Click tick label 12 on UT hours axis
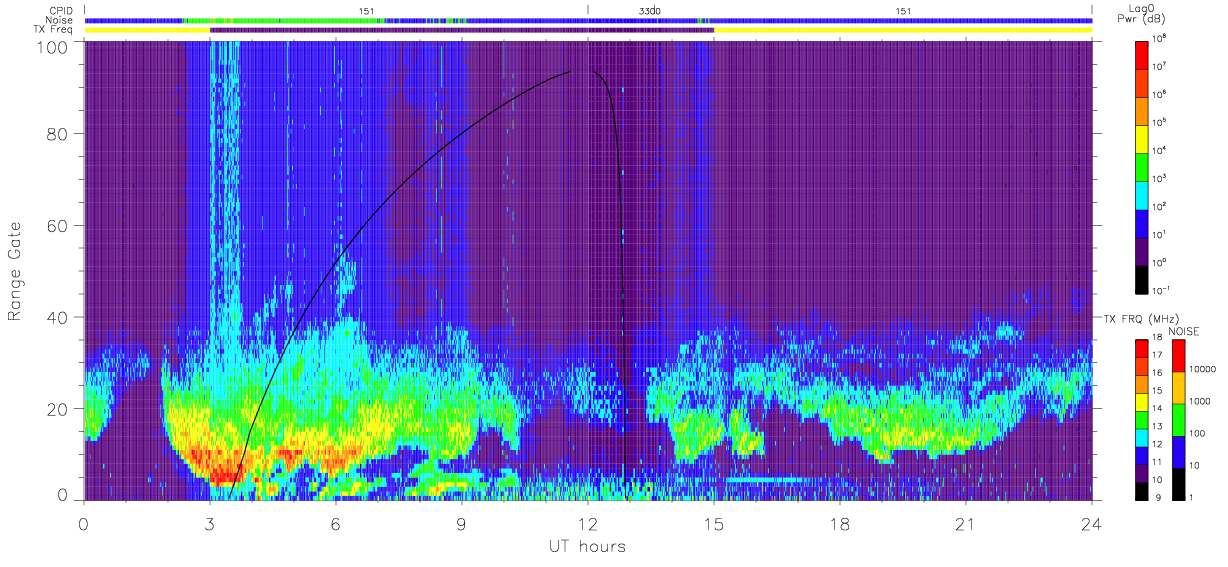Screen dimensions: 1228x567 (x=588, y=524)
